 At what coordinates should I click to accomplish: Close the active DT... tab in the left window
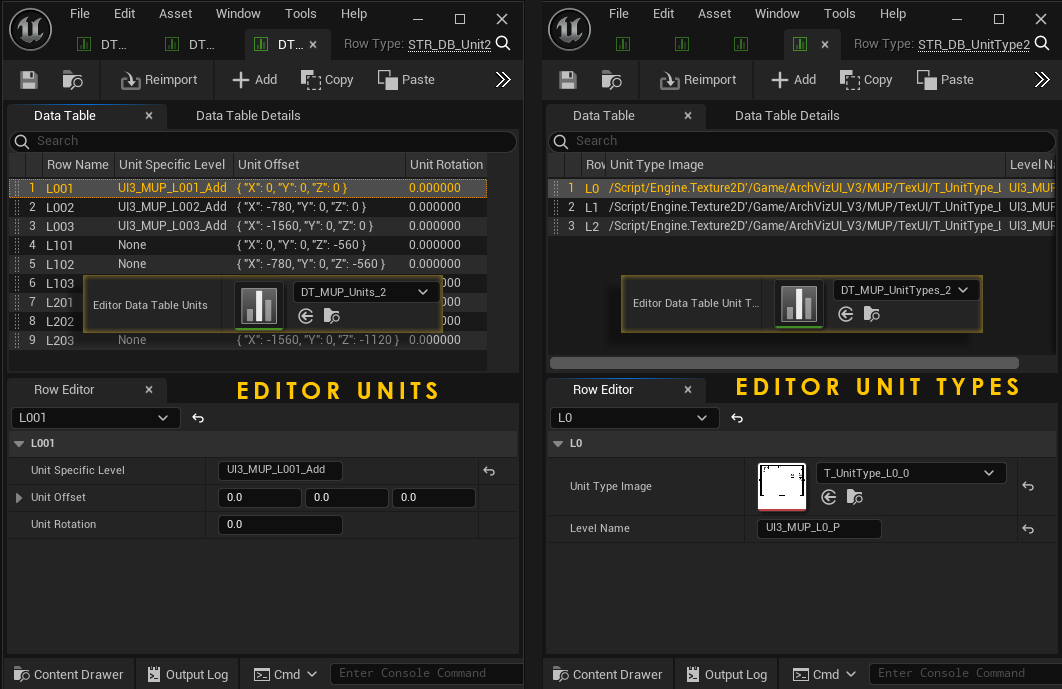click(313, 45)
